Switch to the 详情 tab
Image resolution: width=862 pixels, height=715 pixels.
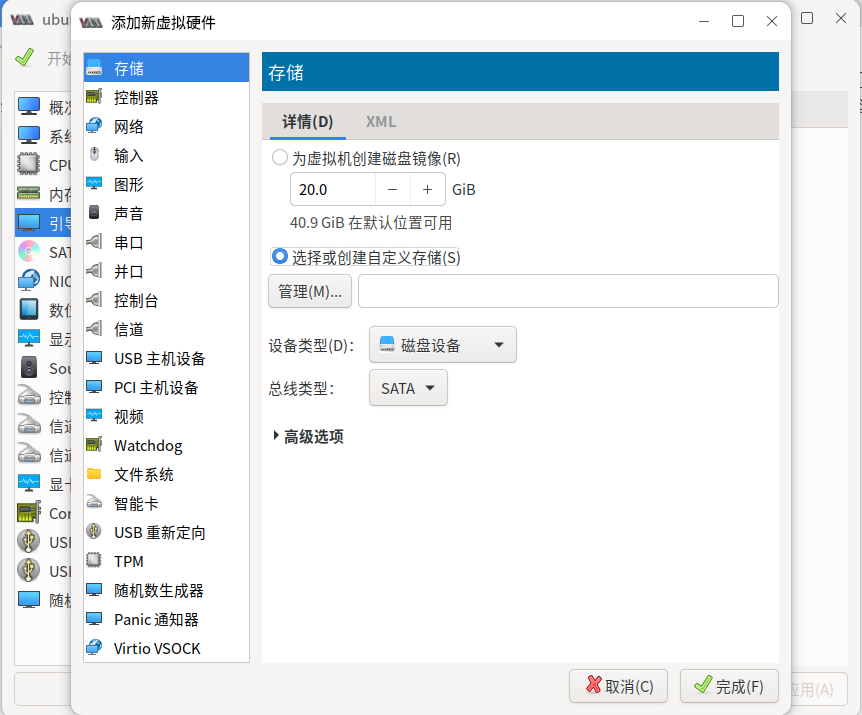pos(307,121)
